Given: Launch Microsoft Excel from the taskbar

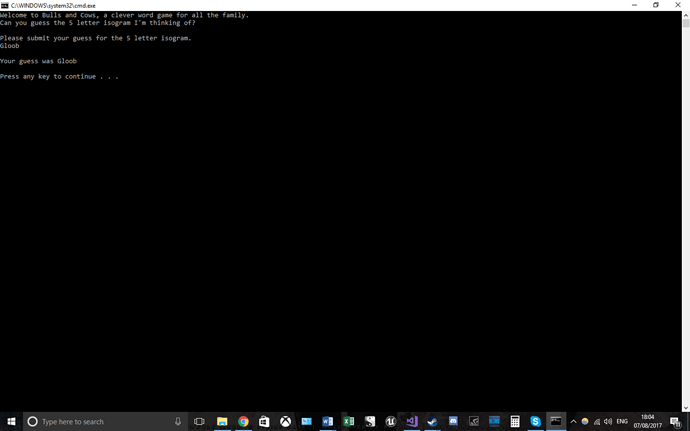Looking at the screenshot, I should tap(349, 421).
